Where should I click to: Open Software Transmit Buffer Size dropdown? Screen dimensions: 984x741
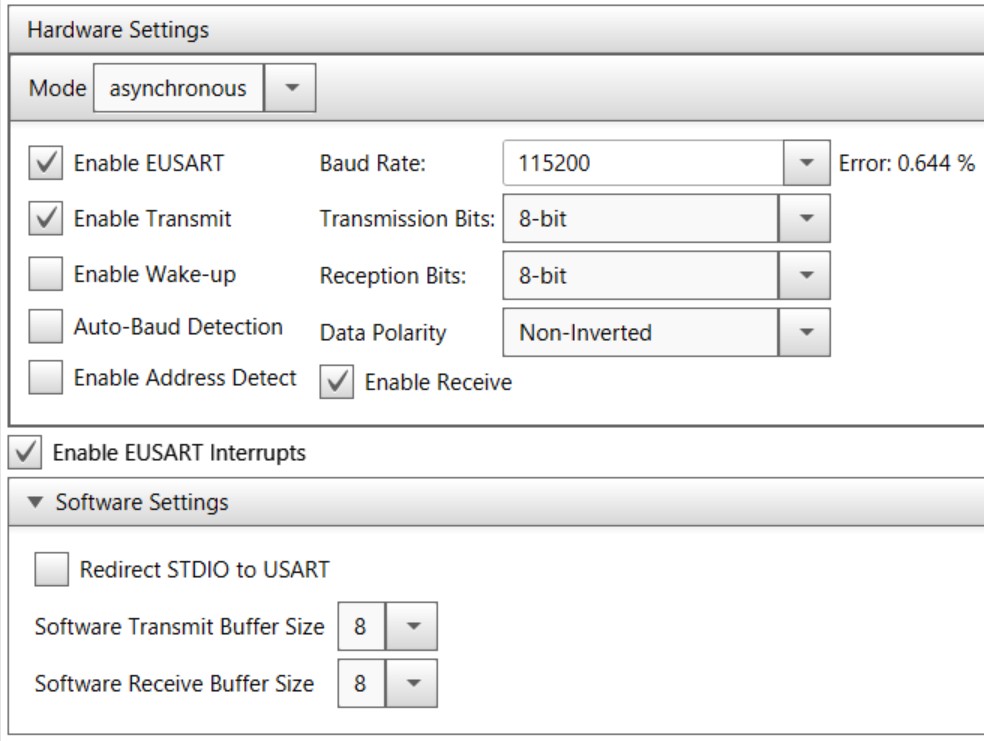pos(412,628)
